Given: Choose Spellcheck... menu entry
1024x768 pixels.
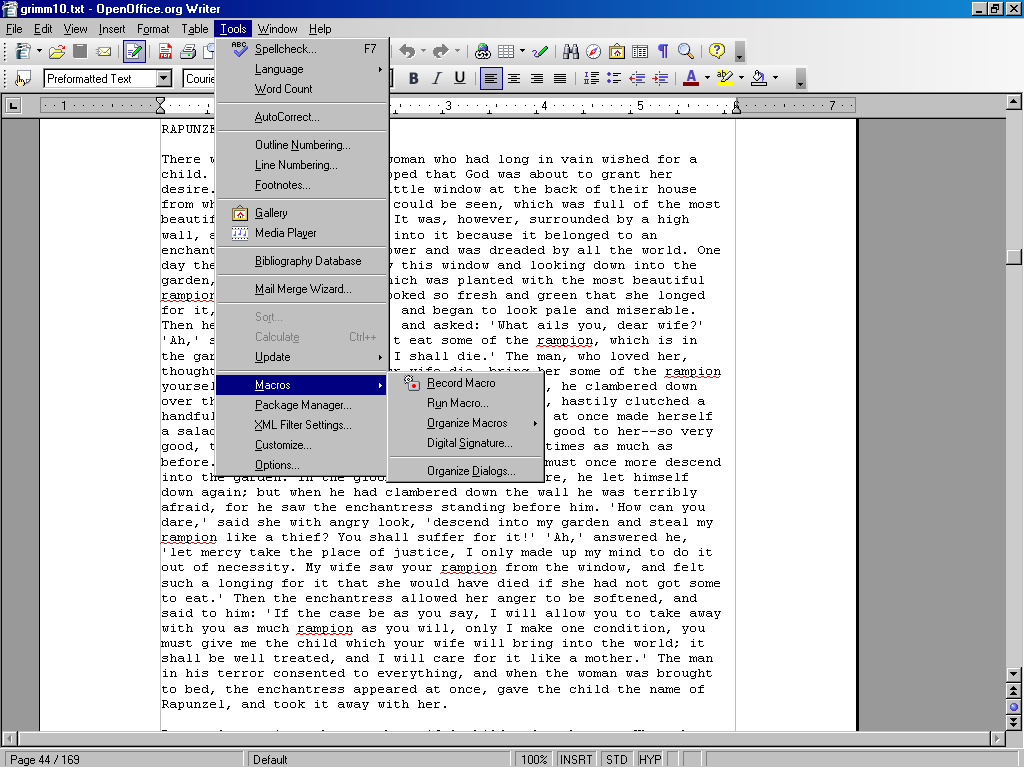Looking at the screenshot, I should tap(301, 49).
